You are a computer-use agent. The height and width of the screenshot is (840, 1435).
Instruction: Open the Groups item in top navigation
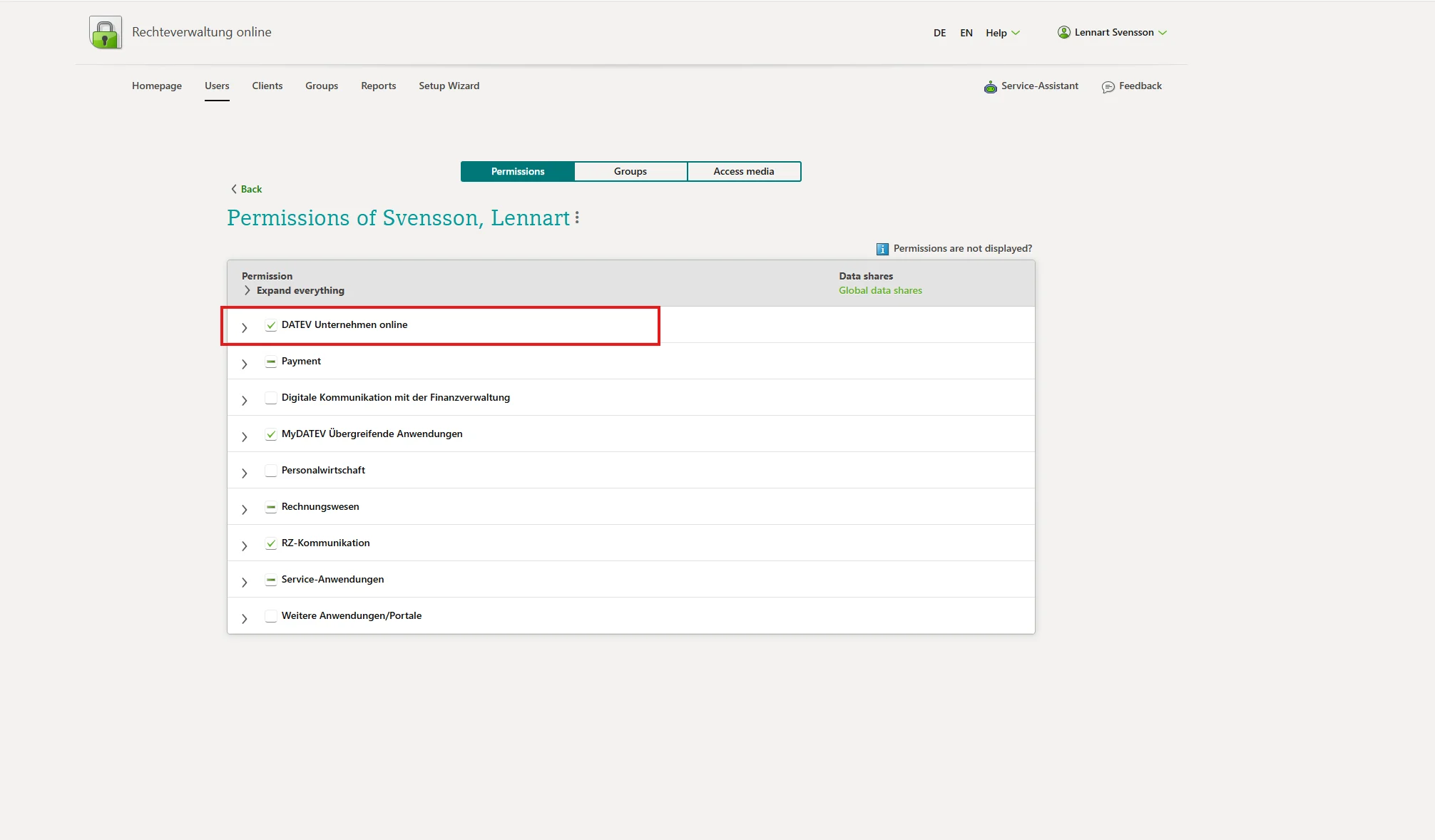(322, 86)
